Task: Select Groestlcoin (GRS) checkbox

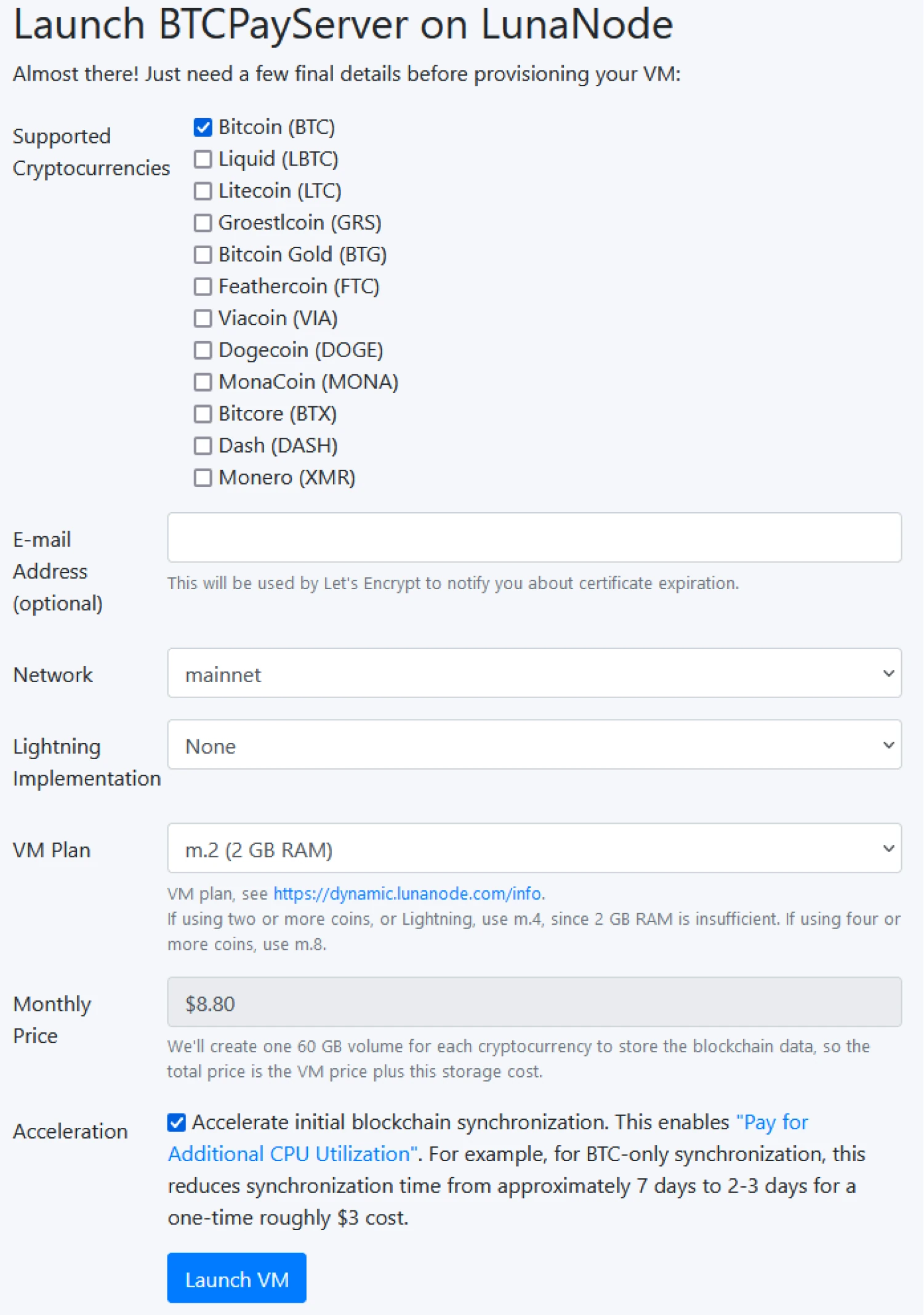Action: point(203,223)
